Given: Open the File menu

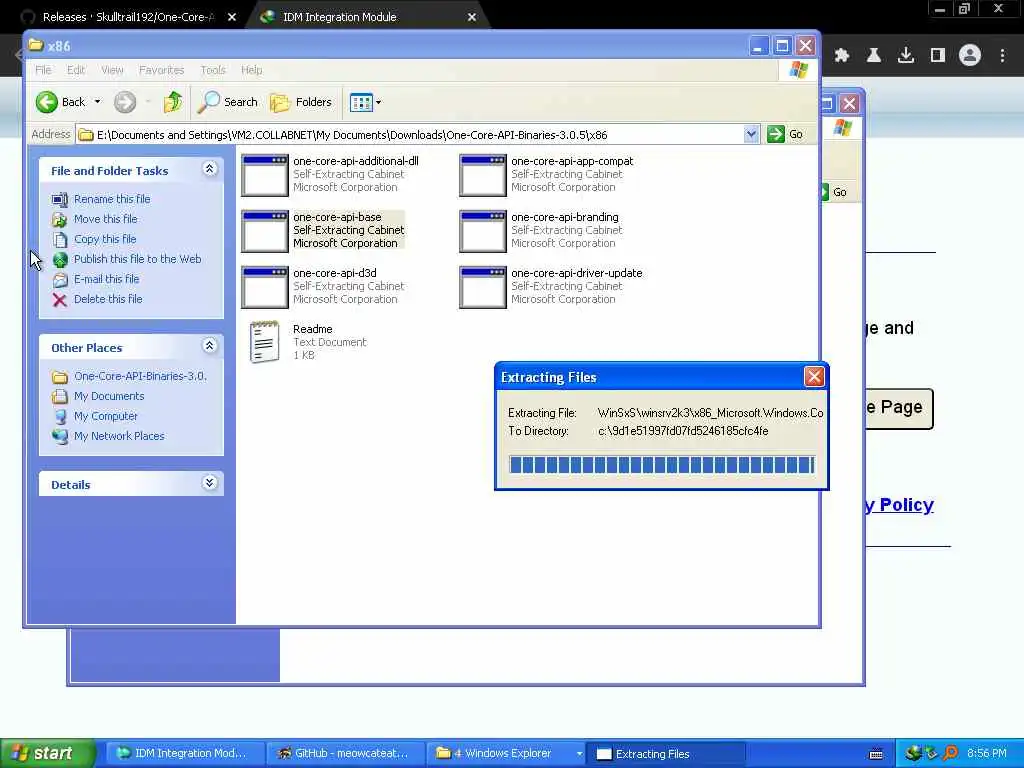Looking at the screenshot, I should pos(43,70).
